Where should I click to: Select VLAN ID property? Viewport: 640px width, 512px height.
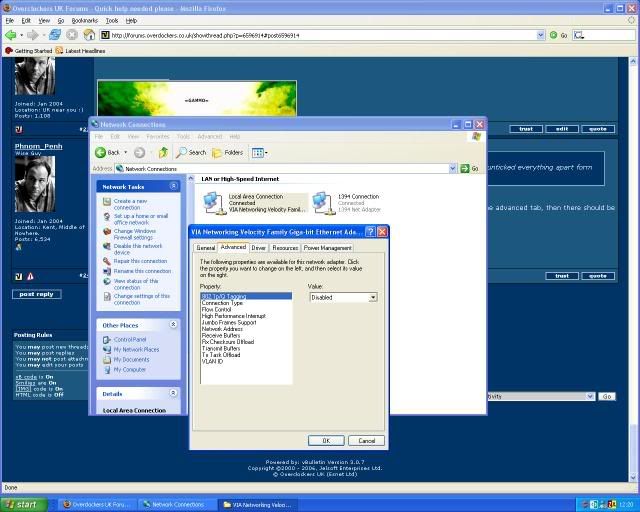pyautogui.click(x=212, y=362)
